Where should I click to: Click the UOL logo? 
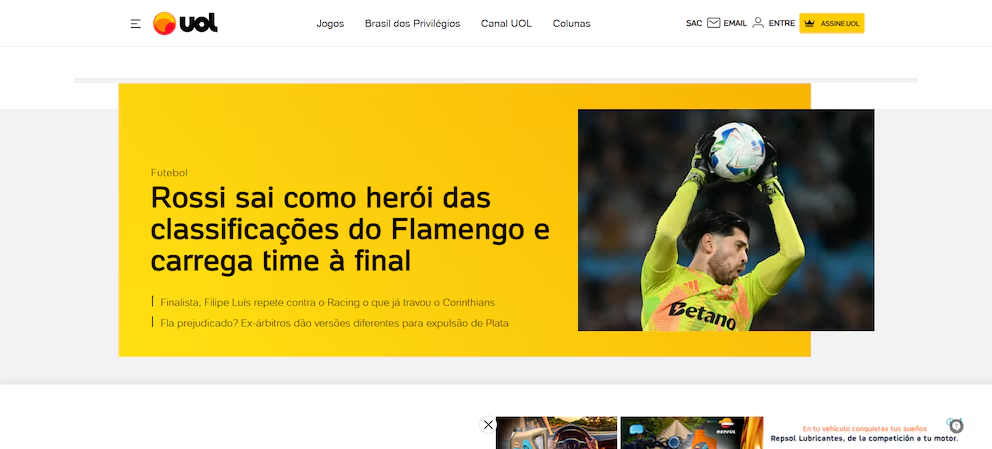(x=185, y=23)
